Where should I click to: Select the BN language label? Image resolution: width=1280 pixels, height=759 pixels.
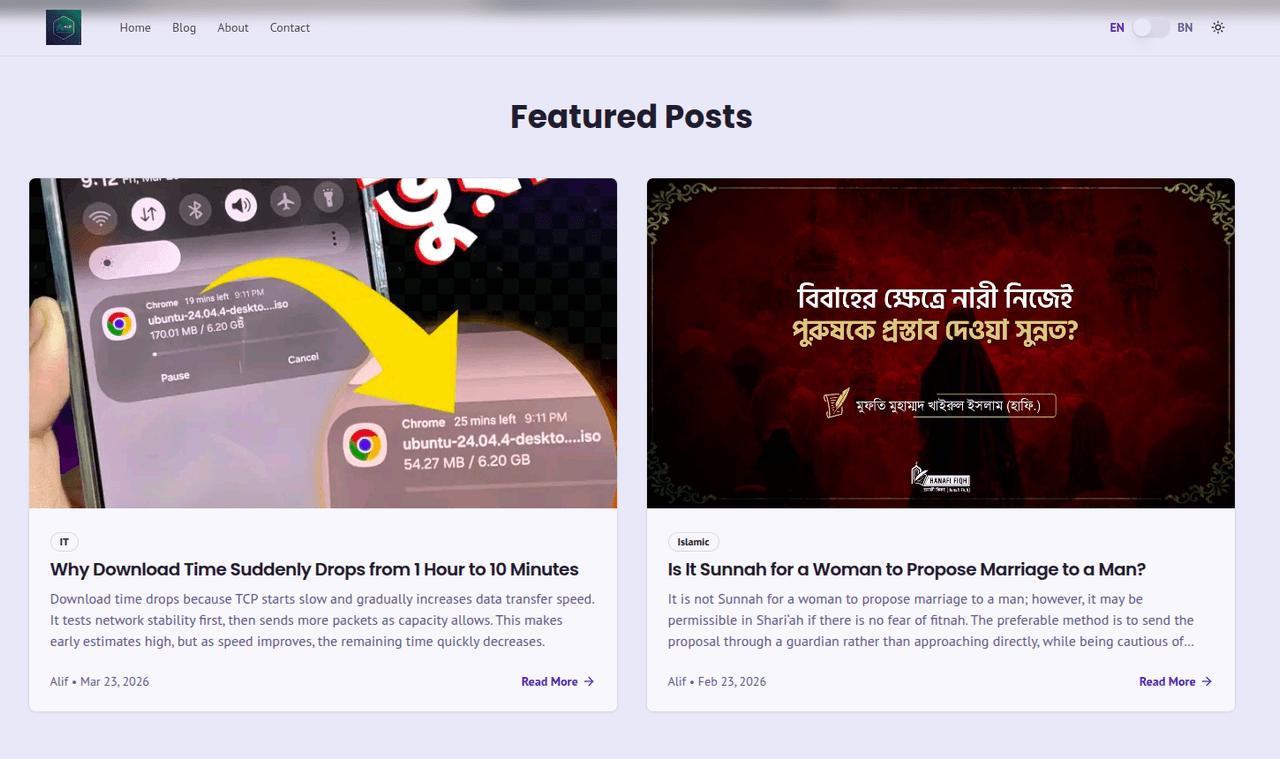click(1185, 28)
